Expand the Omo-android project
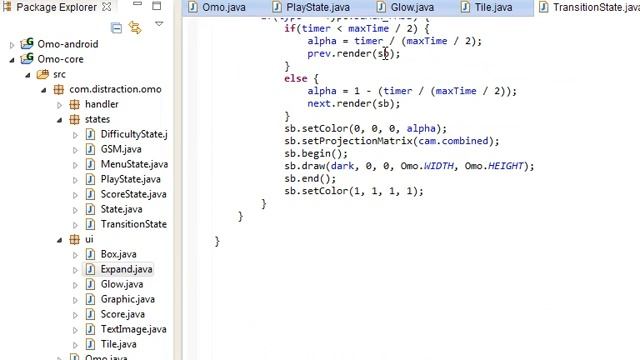The width and height of the screenshot is (640, 360). pyautogui.click(x=12, y=44)
